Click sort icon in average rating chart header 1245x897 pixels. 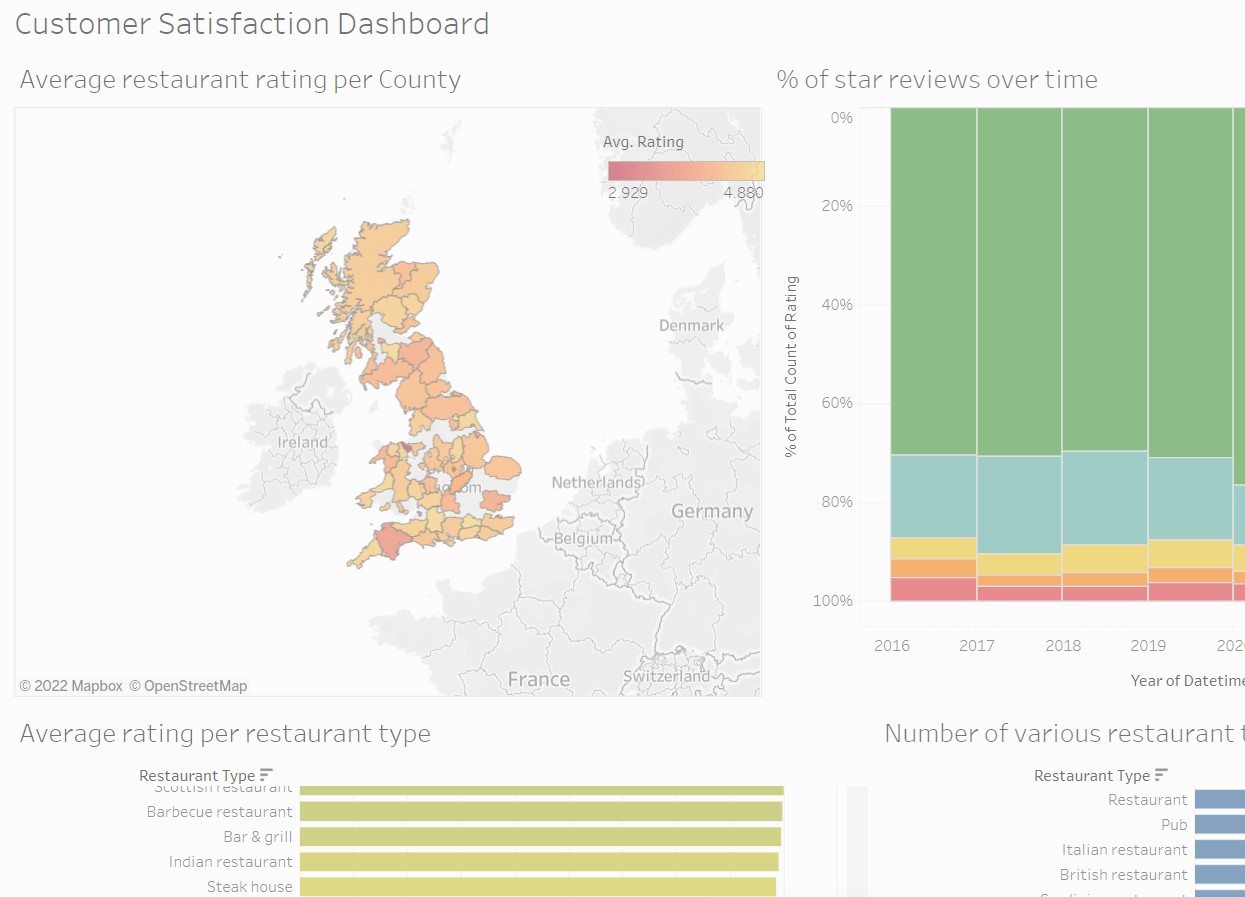[266, 775]
